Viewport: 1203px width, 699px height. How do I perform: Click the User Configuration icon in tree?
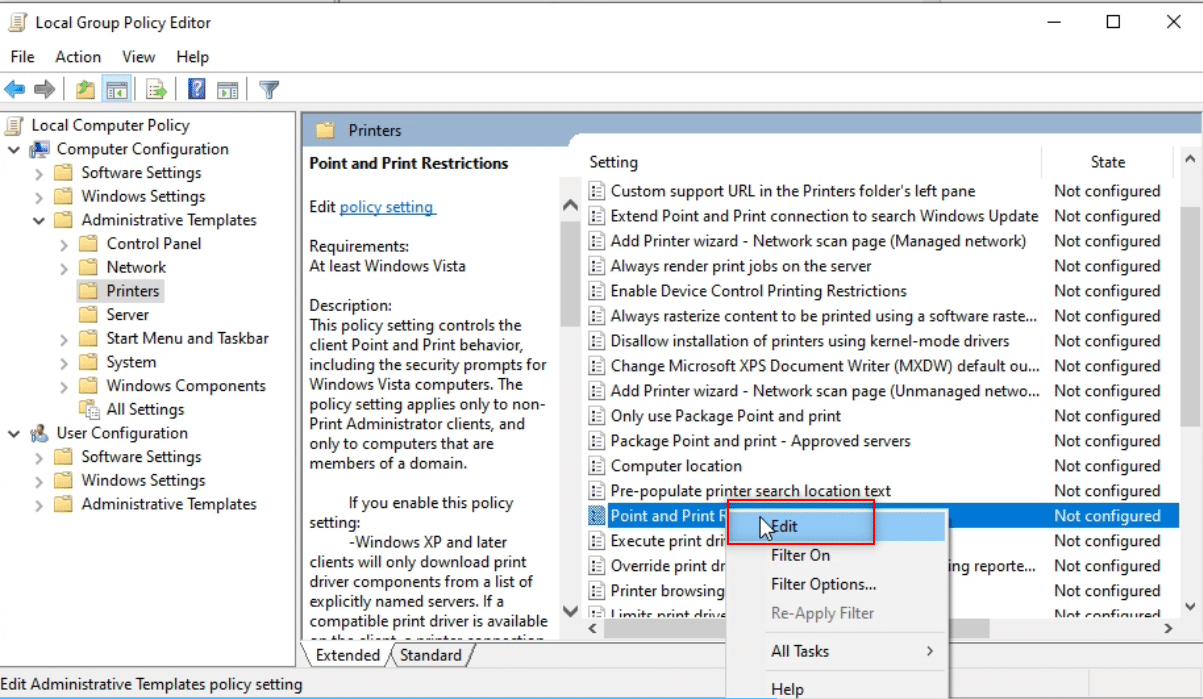pos(40,433)
